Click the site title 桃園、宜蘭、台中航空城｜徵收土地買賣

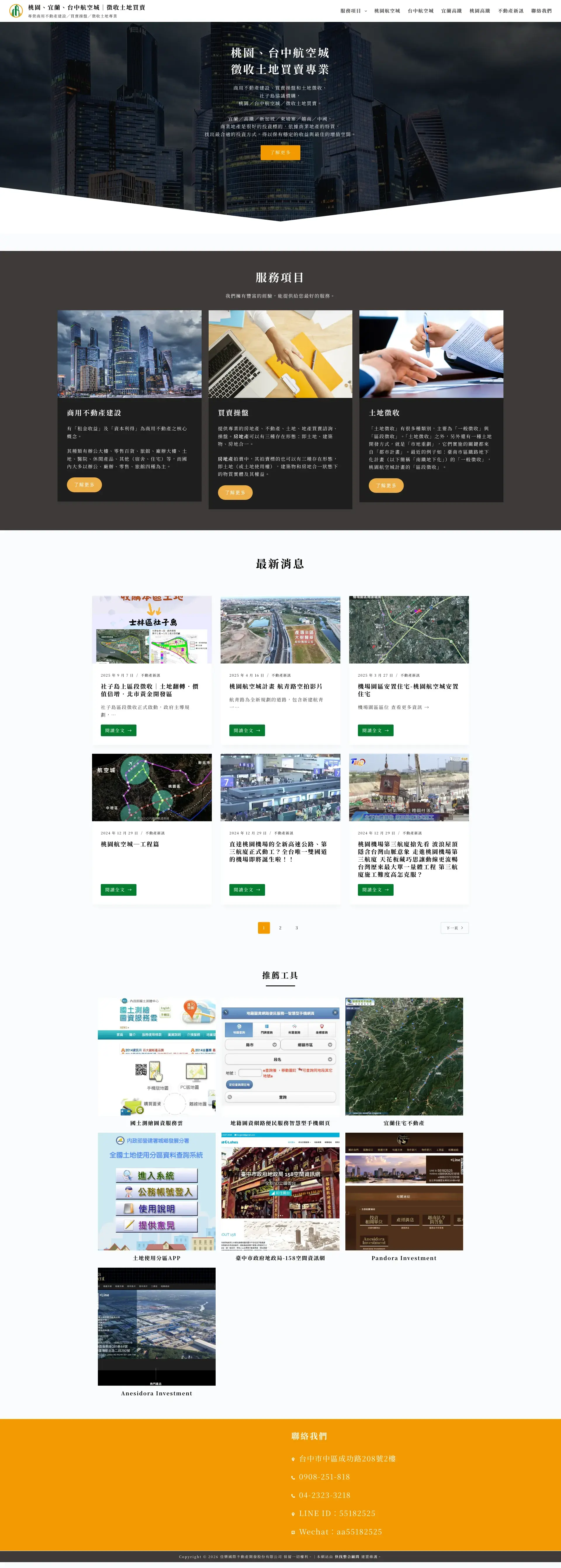pos(86,7)
